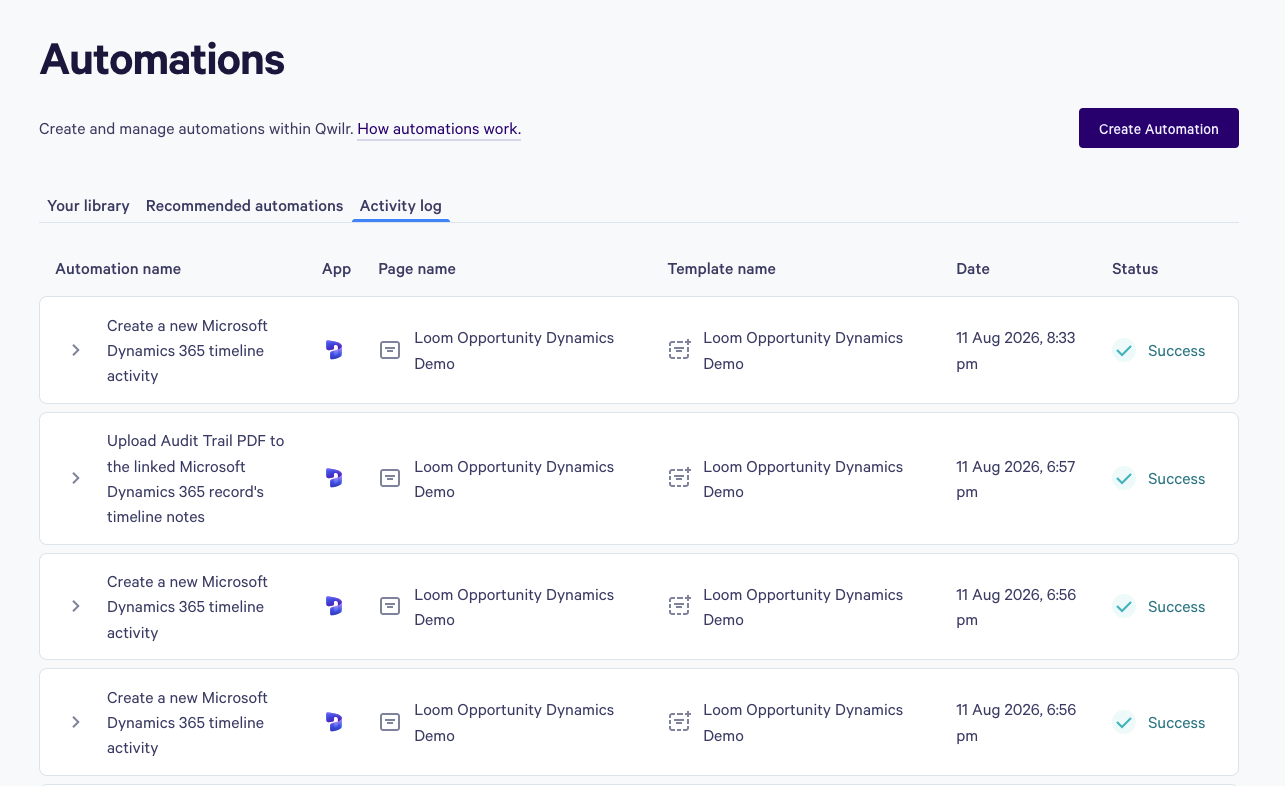1285x786 pixels.
Task: Click Success text in 8:33 pm row
Action: tap(1176, 351)
